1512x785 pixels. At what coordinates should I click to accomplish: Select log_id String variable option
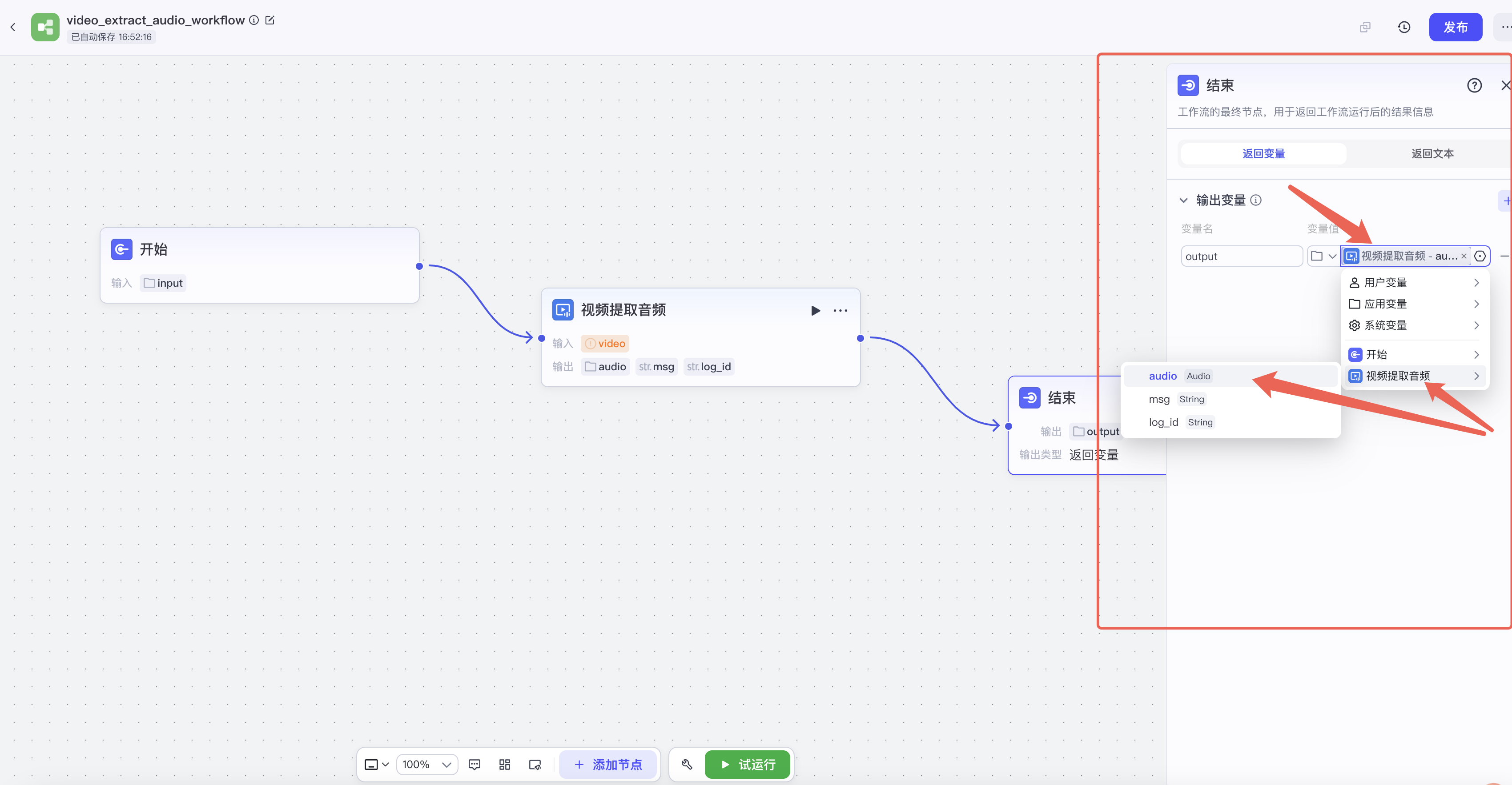pyautogui.click(x=1230, y=422)
